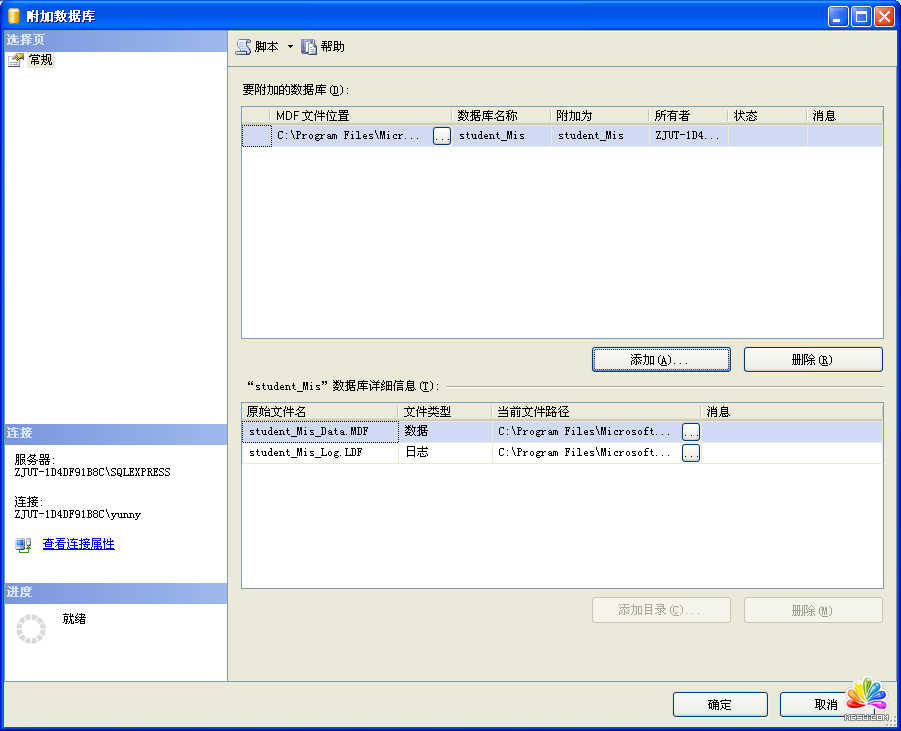Open the 脚本 dropdown arrow
901x731 pixels.
click(290, 47)
